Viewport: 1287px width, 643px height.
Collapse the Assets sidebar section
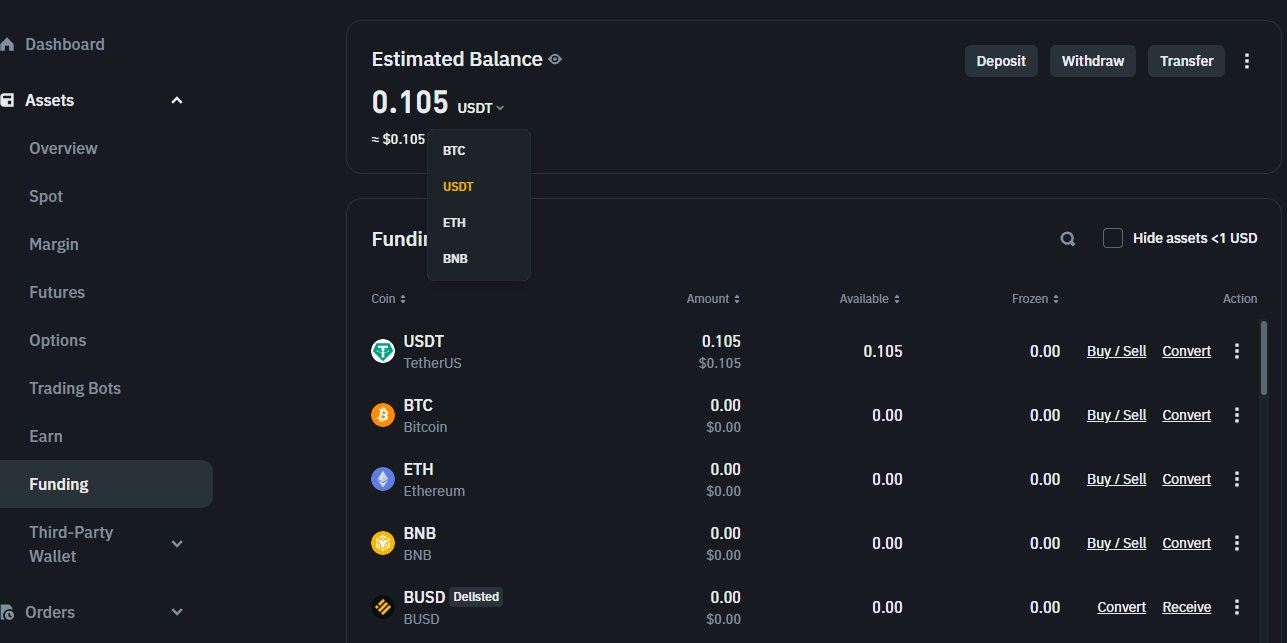[177, 101]
